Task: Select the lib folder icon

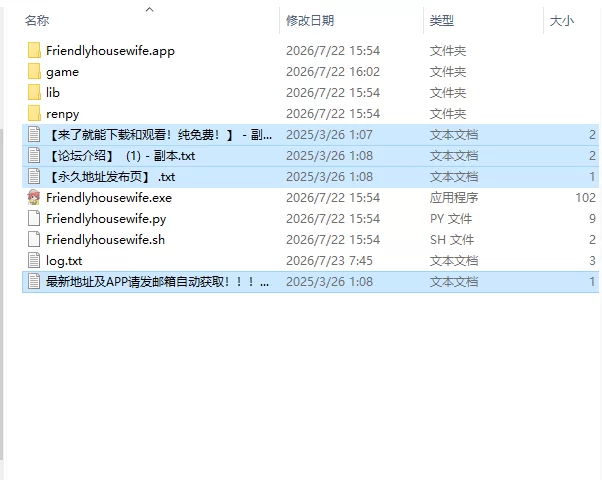Action: pyautogui.click(x=34, y=93)
